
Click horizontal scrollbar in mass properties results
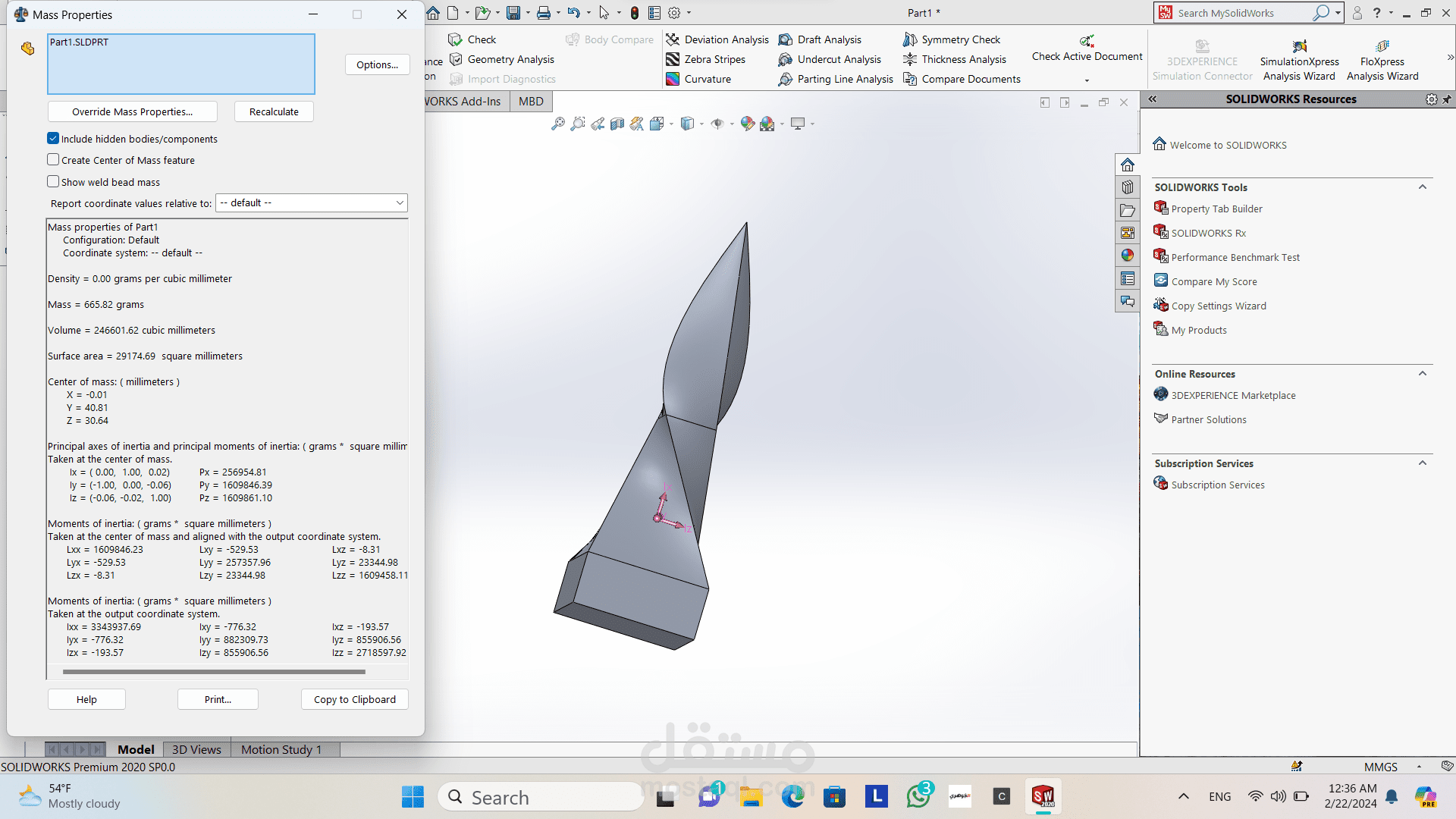tap(214, 672)
